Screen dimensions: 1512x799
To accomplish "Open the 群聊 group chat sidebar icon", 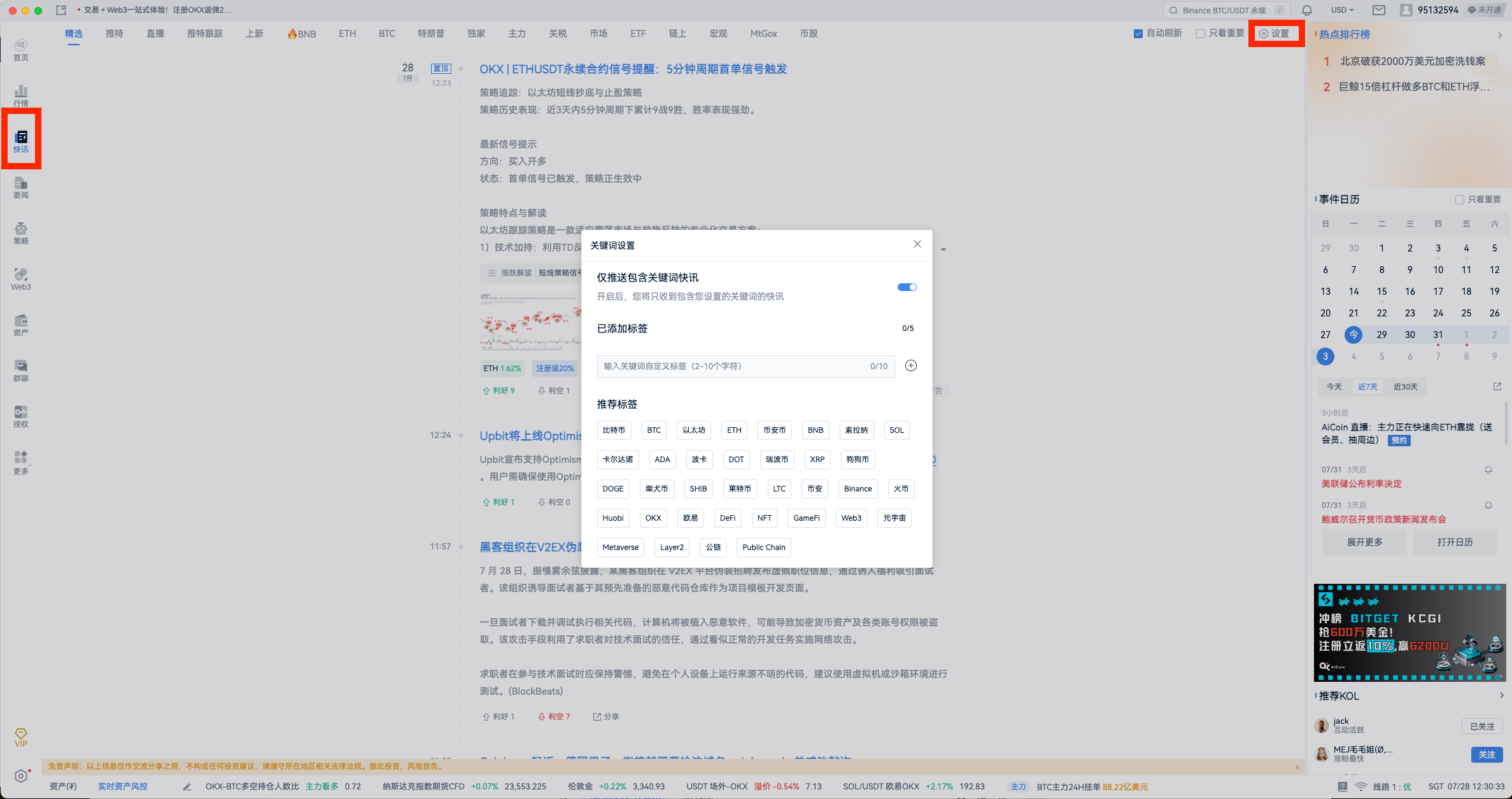I will (21, 371).
